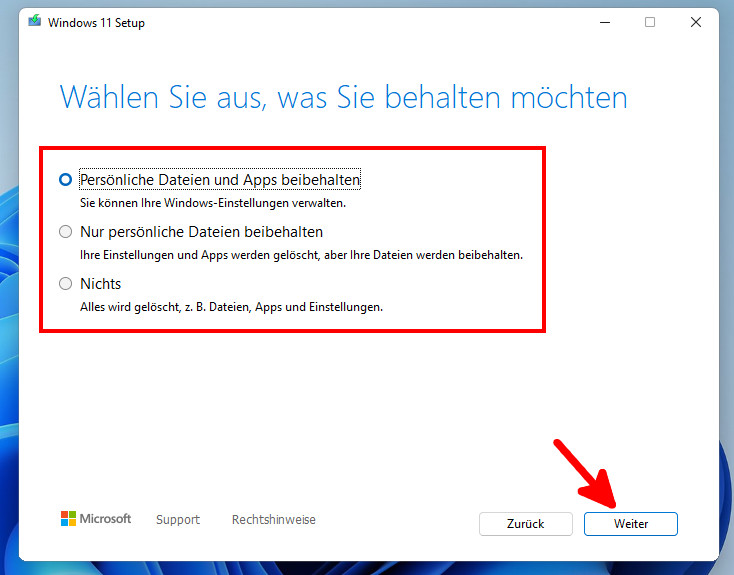The height and width of the screenshot is (575, 734).
Task: Close the Windows 11 Setup window
Action: click(696, 22)
